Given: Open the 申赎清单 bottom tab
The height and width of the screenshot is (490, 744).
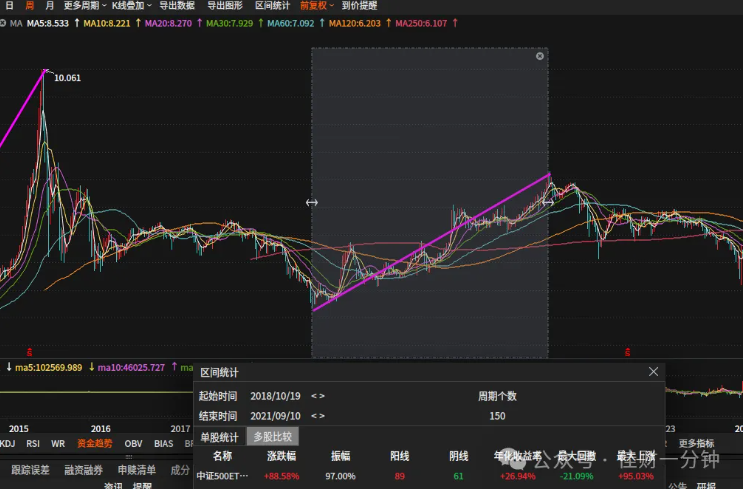Looking at the screenshot, I should click(x=137, y=470).
